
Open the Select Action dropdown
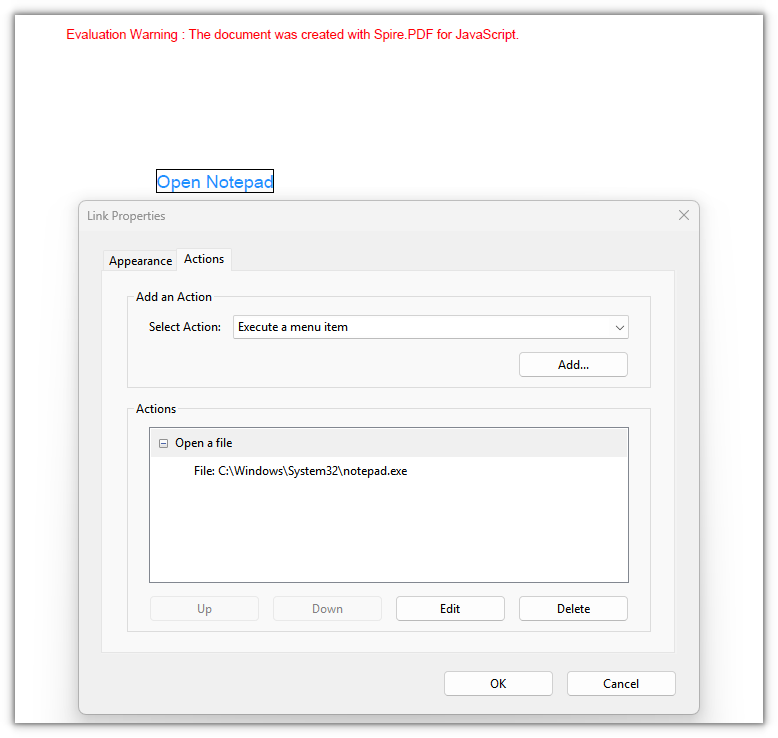pos(431,327)
